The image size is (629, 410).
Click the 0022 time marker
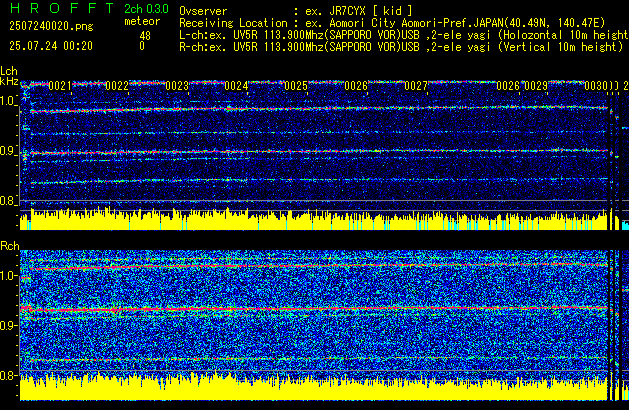click(x=117, y=86)
